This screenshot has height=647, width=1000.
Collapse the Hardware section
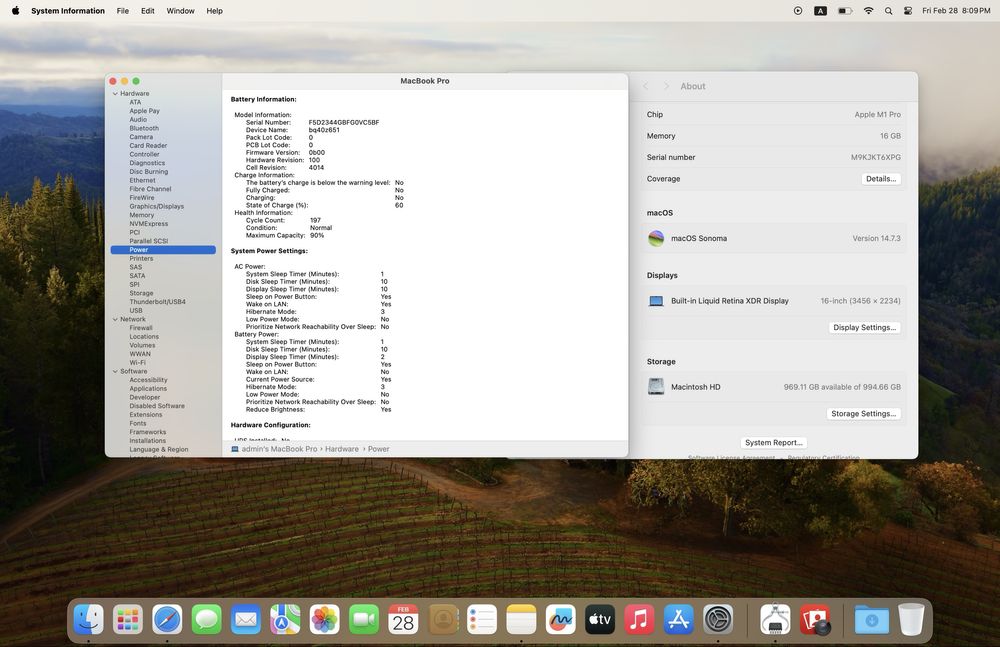coord(115,94)
